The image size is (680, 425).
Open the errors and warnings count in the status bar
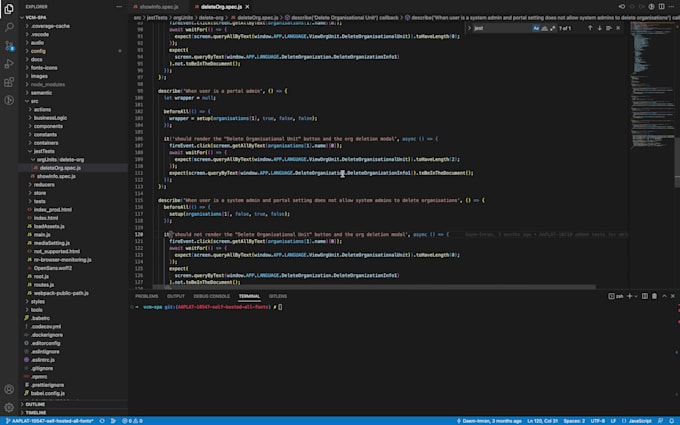coord(132,421)
